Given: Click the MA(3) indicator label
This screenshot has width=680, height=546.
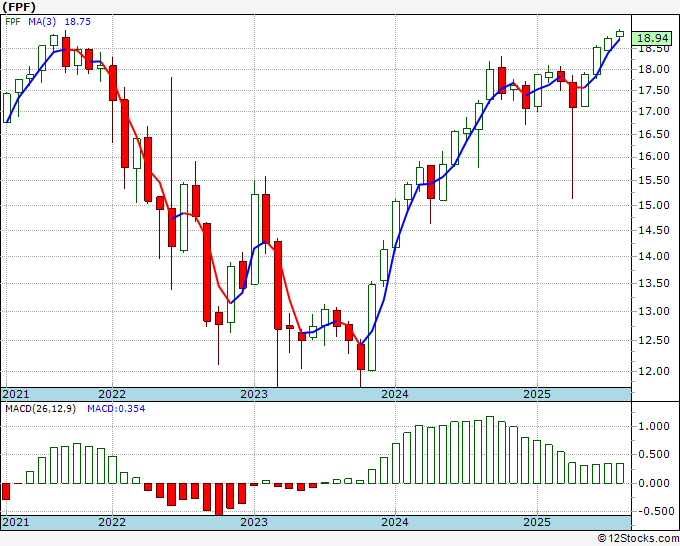Looking at the screenshot, I should coord(42,21).
